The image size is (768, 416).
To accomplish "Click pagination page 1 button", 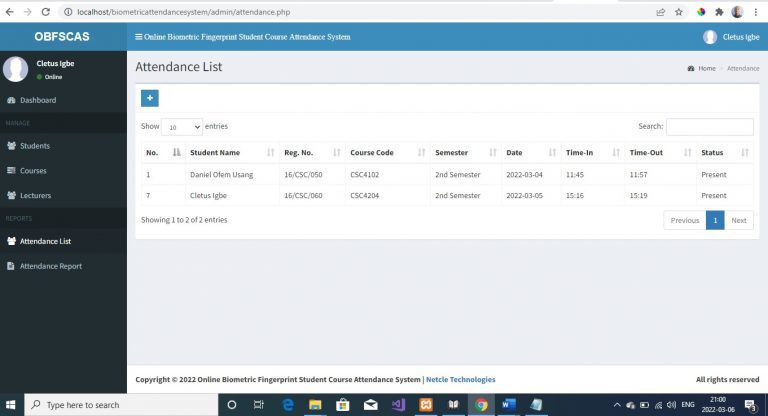I will (715, 220).
